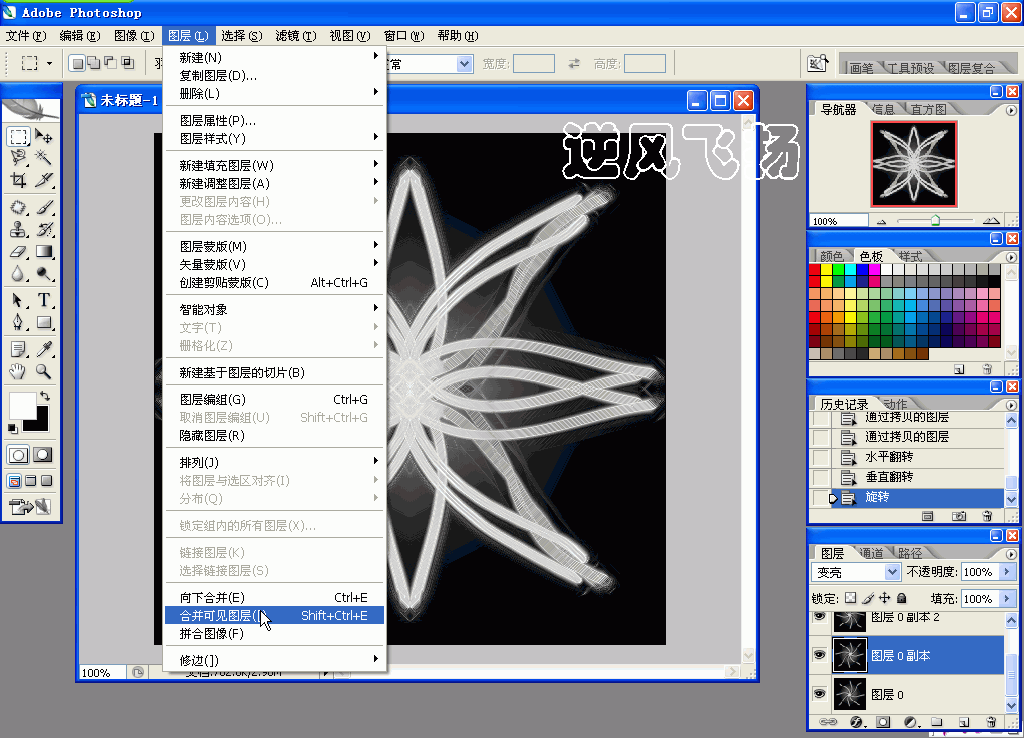The image size is (1024, 738).
Task: Expand the 图层样式(Y) submenu
Action: (x=274, y=138)
